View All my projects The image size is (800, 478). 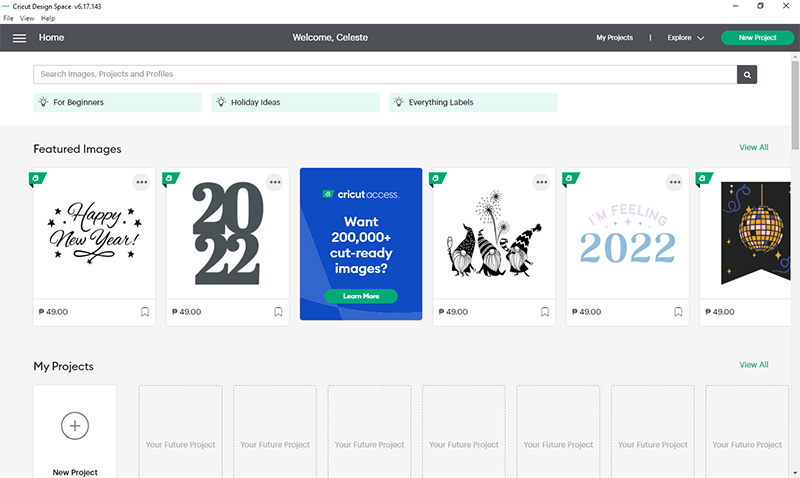tap(754, 365)
